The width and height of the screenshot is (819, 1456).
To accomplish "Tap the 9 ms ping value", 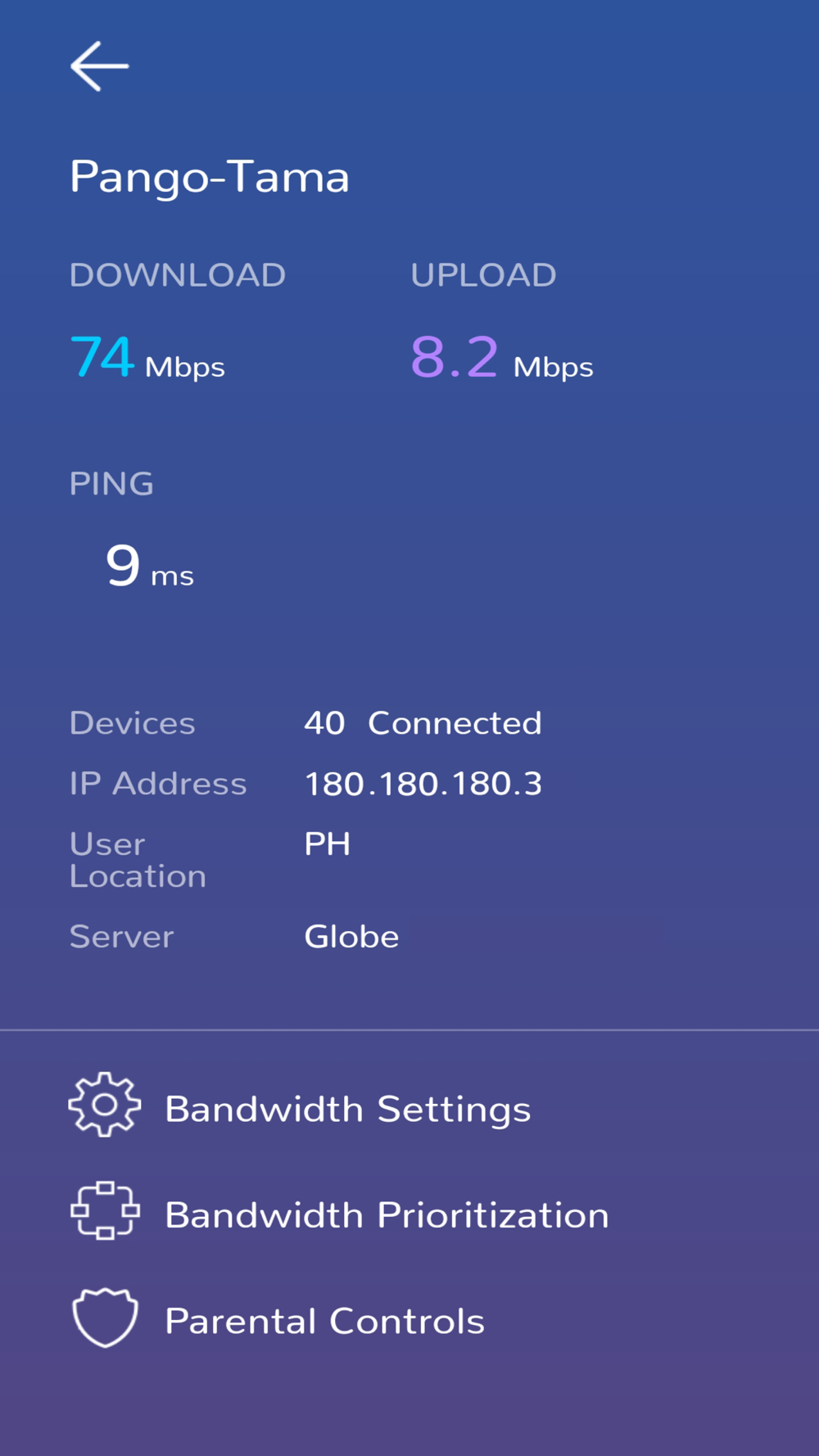I will (149, 567).
